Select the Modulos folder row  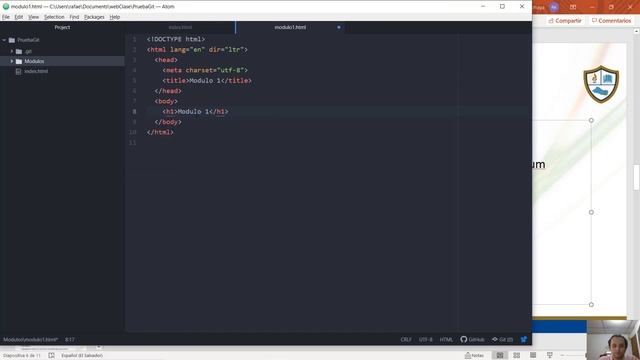(x=62, y=61)
